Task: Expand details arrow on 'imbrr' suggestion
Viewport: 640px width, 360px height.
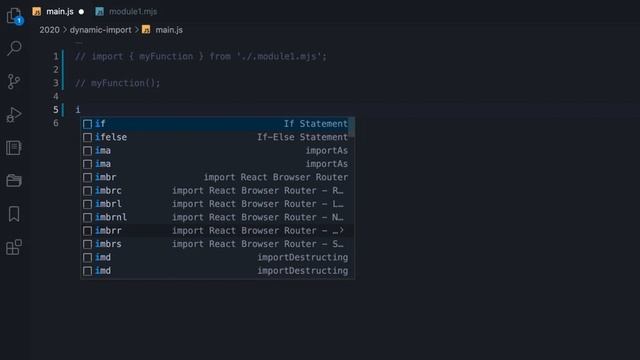Action: tap(341, 231)
